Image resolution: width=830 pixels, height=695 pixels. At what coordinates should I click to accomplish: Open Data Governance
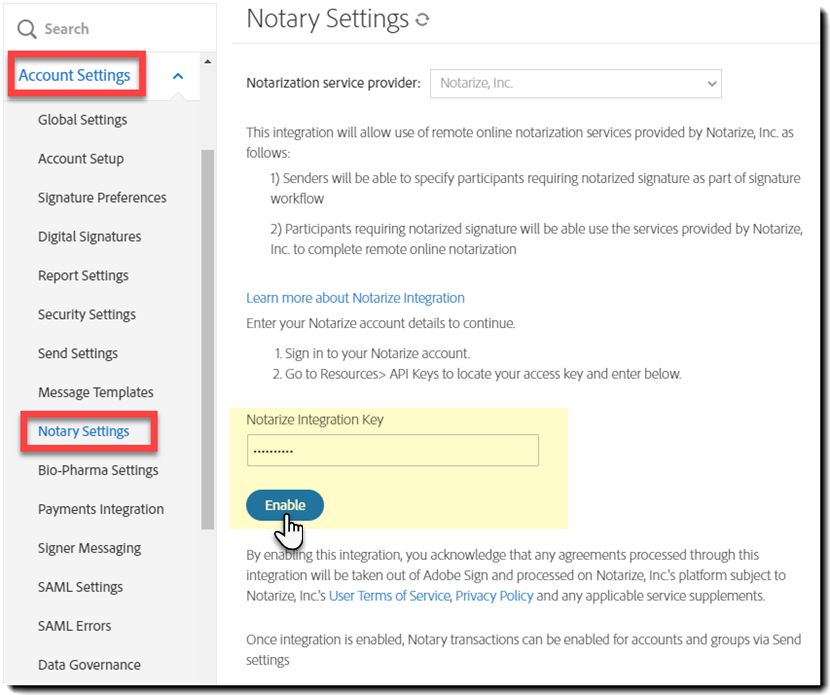[89, 665]
